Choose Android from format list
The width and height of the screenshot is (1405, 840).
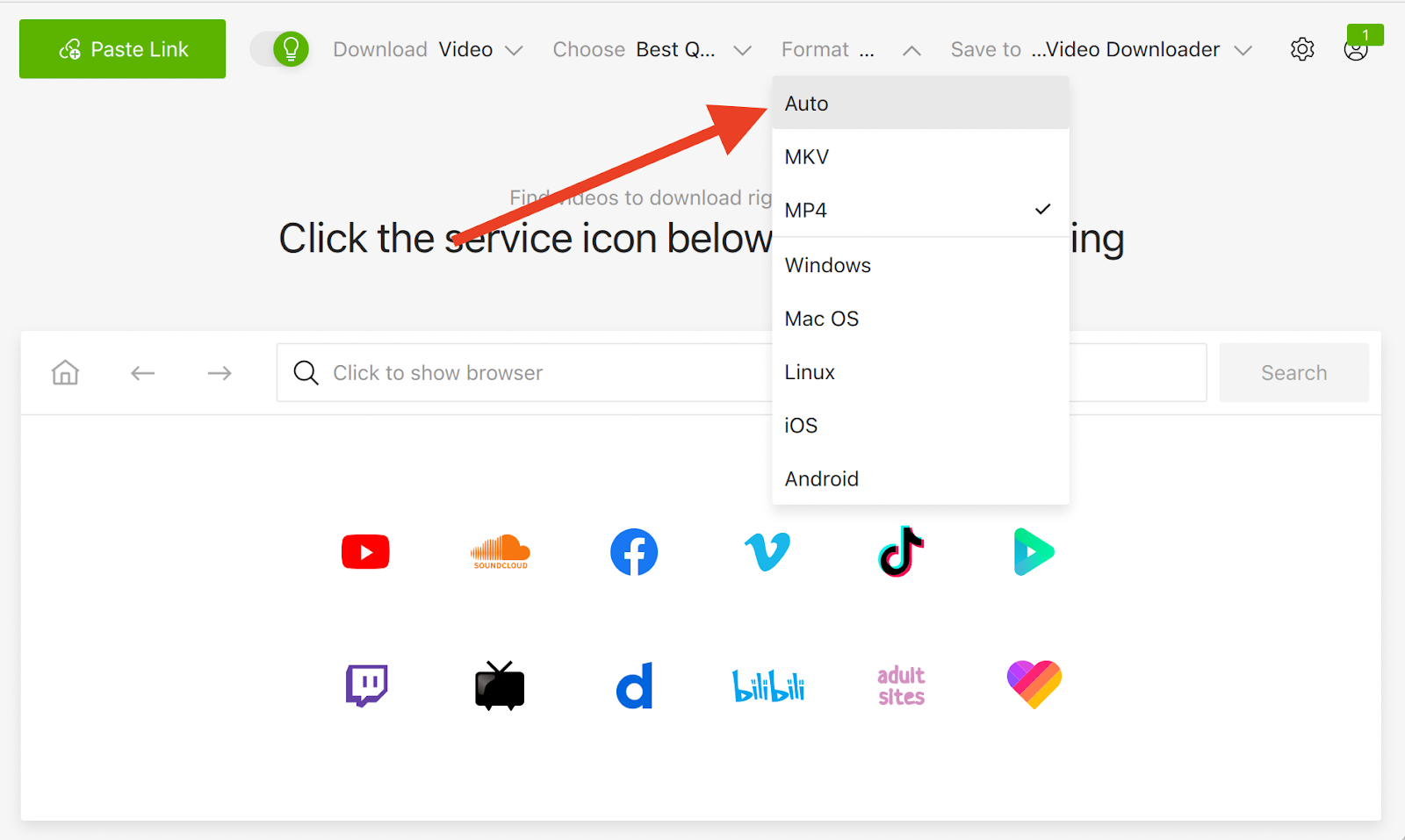(920, 479)
